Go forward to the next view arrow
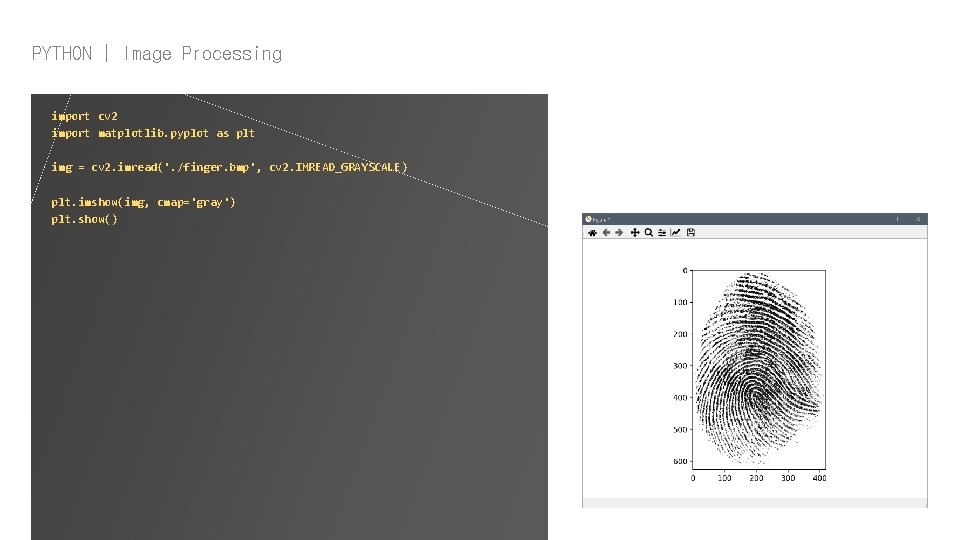 click(x=619, y=233)
